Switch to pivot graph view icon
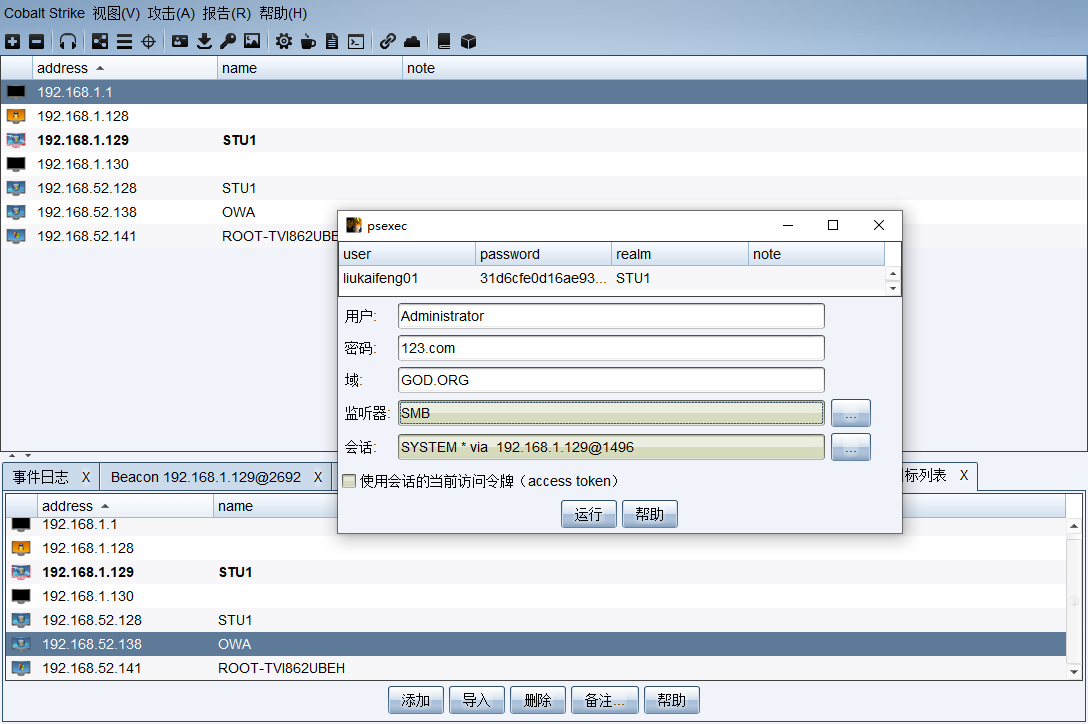This screenshot has width=1088, height=724. click(100, 42)
